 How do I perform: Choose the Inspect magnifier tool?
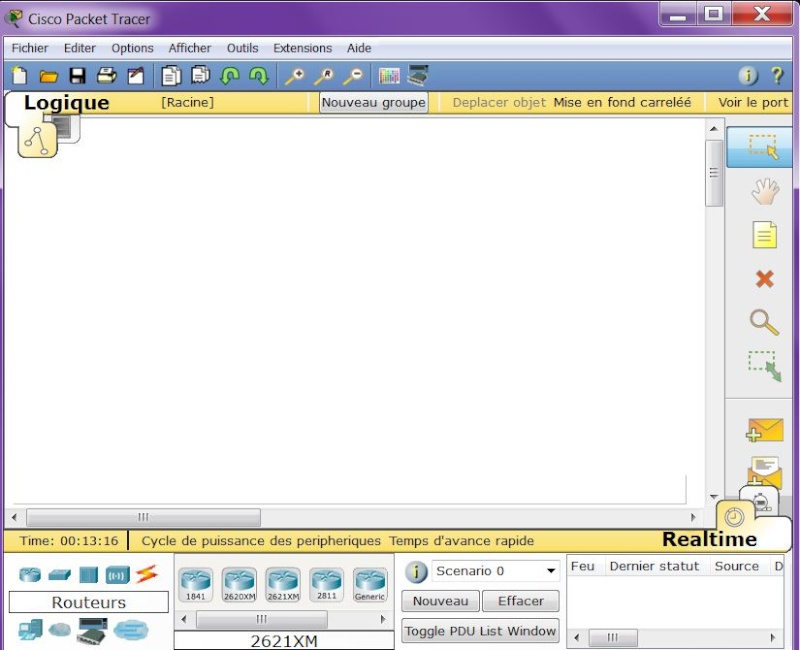764,322
